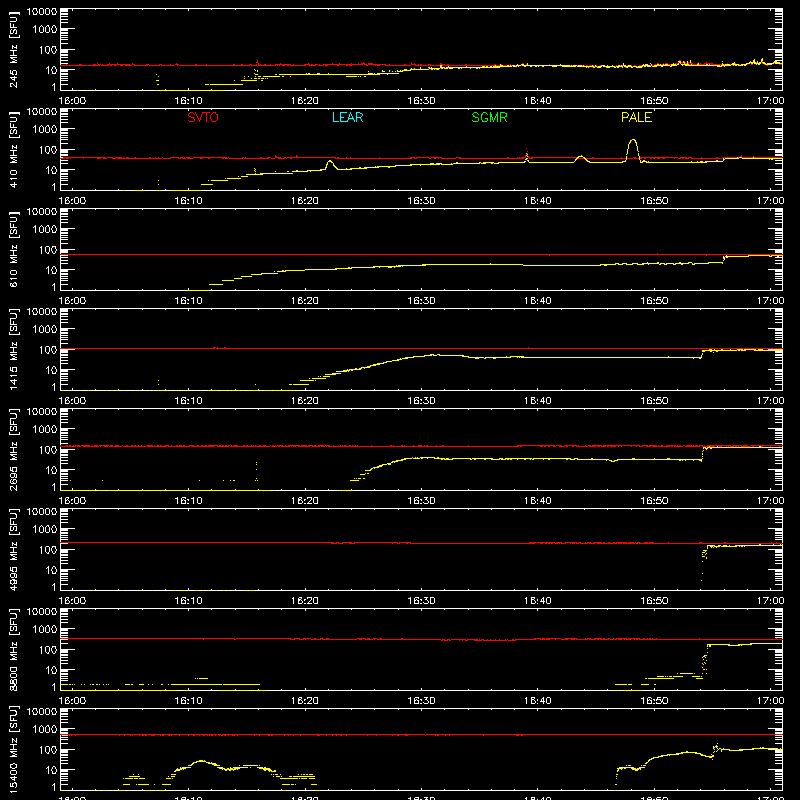Click 16:50 tick label under 410 MHz plot
Viewport: 800px width, 800px height.
(x=654, y=201)
